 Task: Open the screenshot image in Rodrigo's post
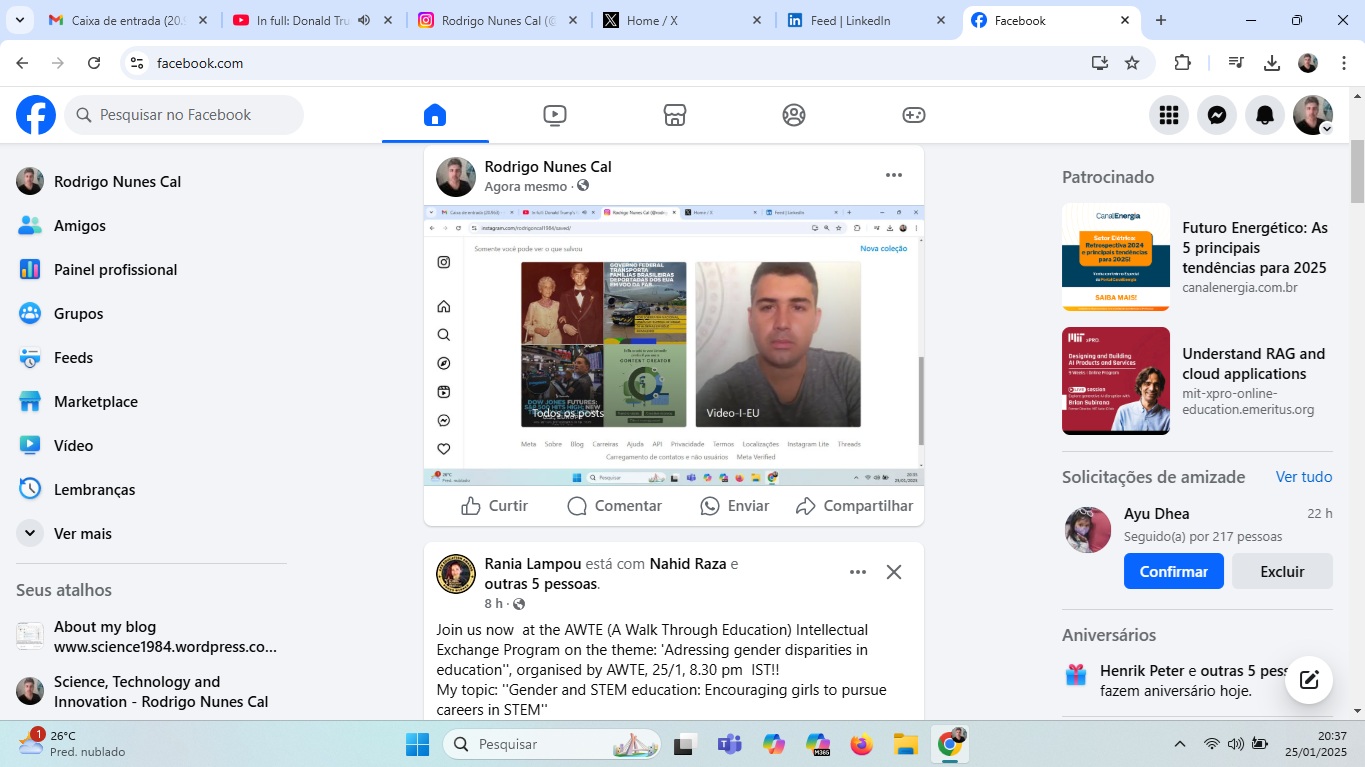click(674, 346)
